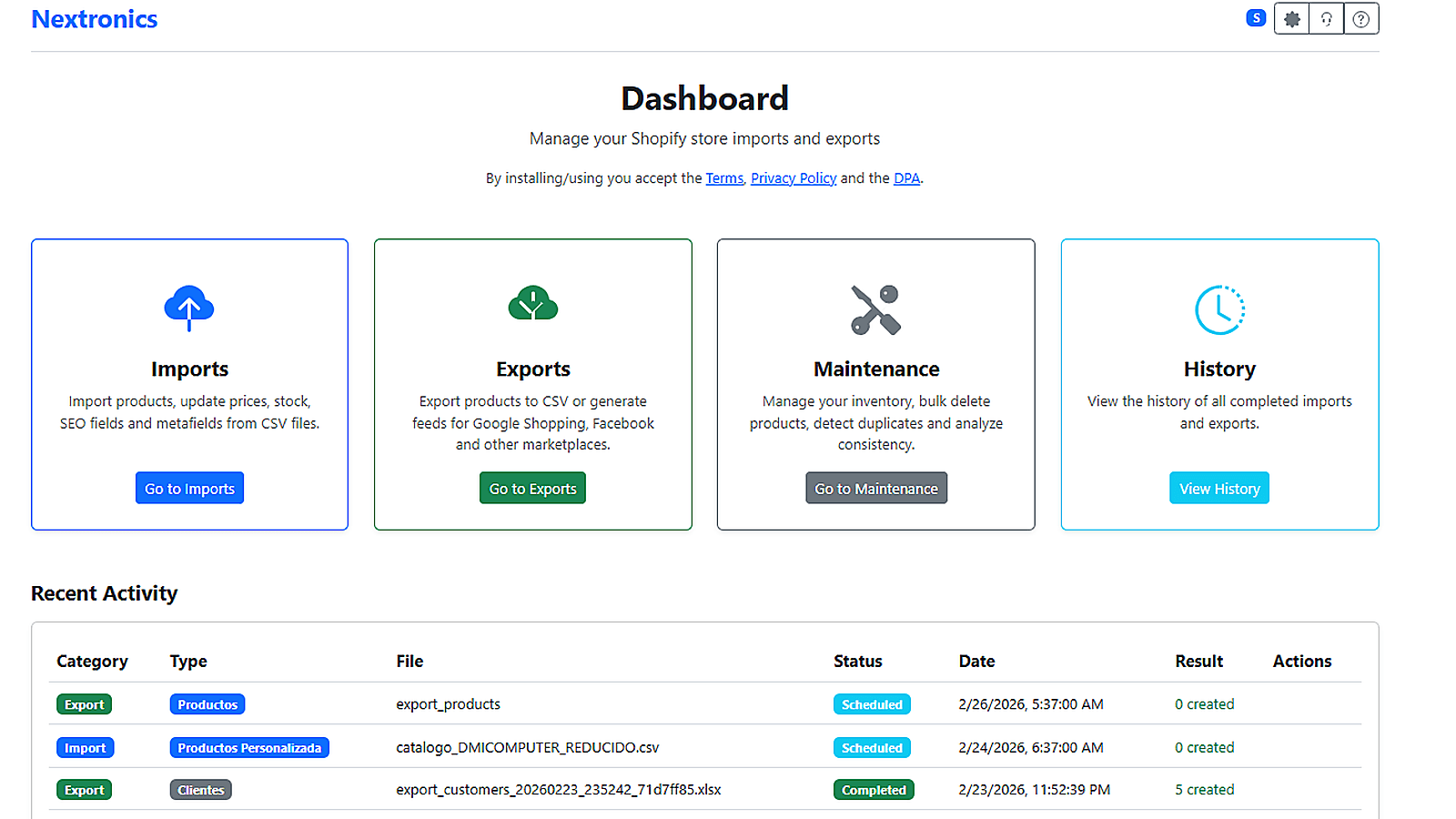Viewport: 1456px width, 819px height.
Task: Go to Imports page
Action: tap(189, 489)
